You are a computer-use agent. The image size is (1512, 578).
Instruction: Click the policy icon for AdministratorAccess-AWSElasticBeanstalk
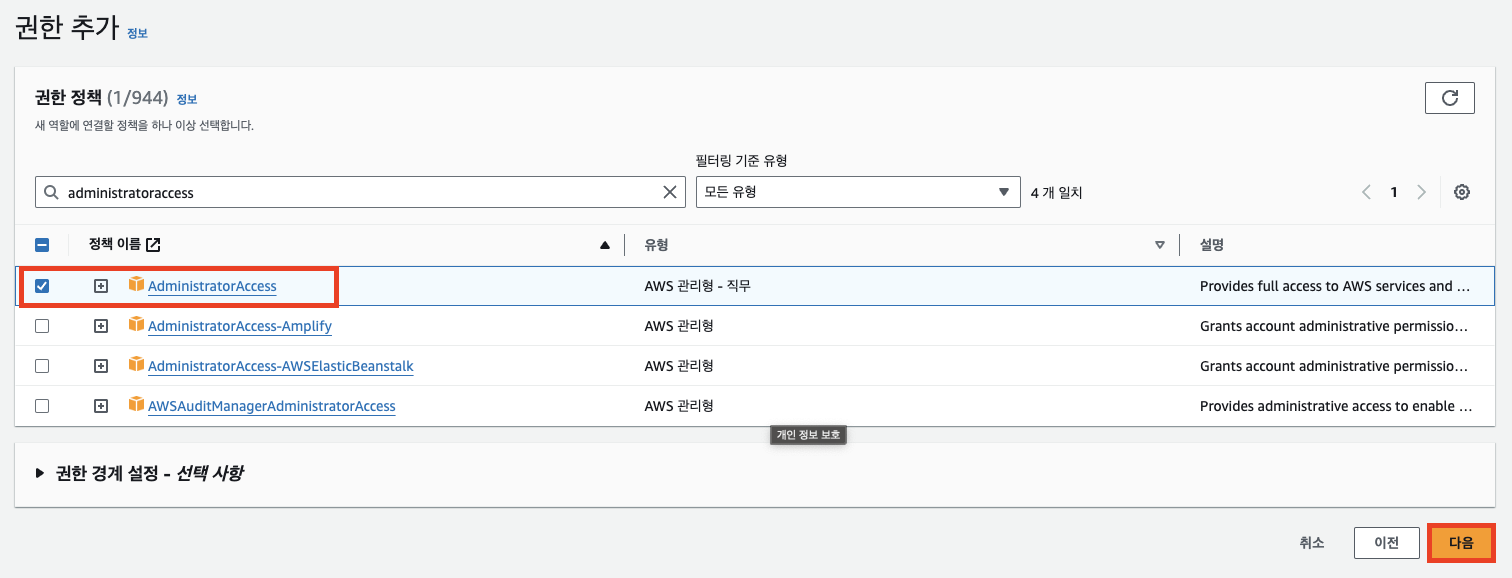click(x=137, y=365)
